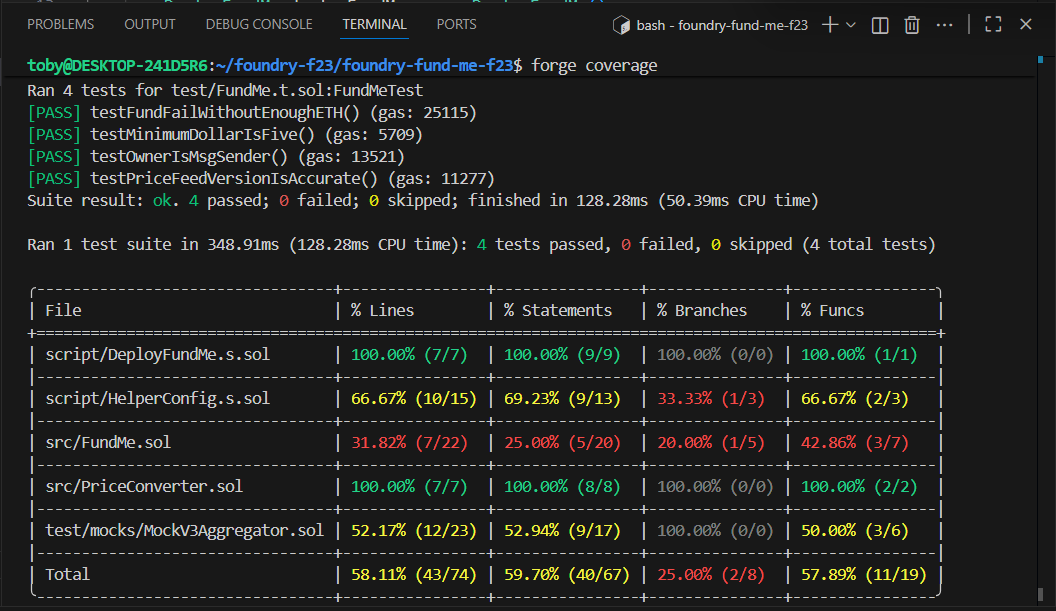
Task: Click '25.00% (2/8)' total branches value
Action: [711, 575]
